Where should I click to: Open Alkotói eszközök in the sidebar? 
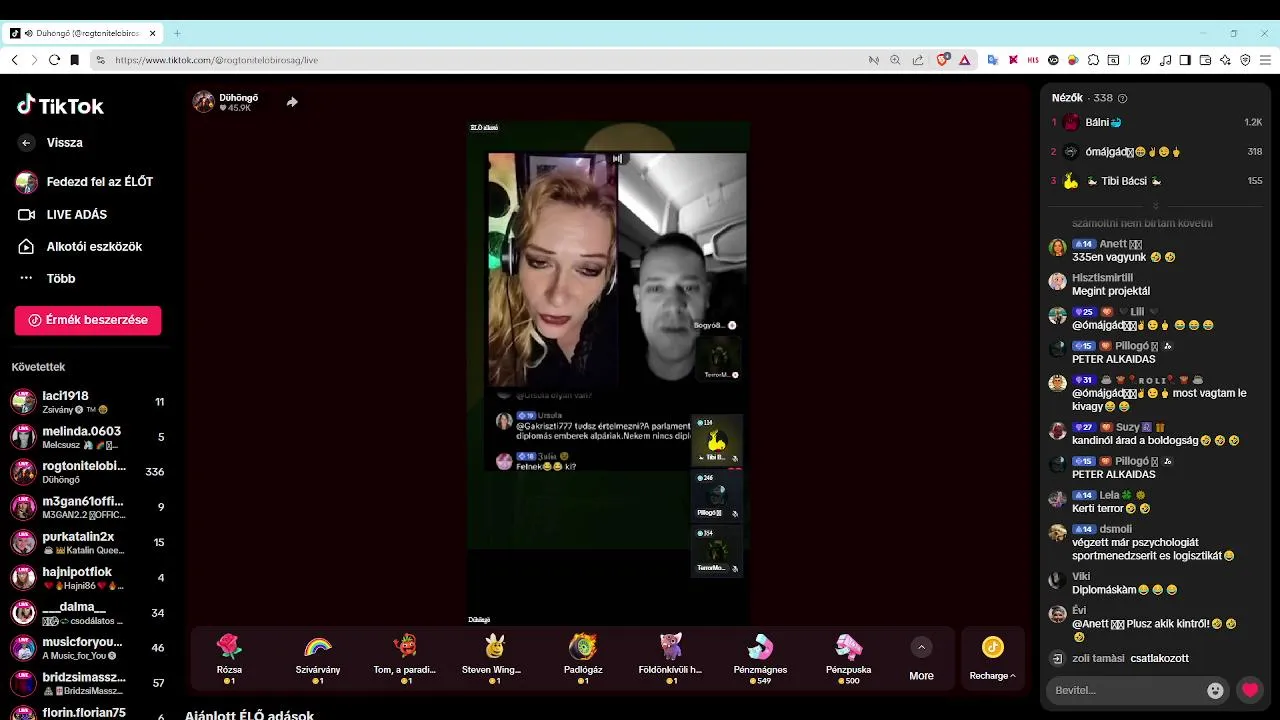pyautogui.click(x=80, y=246)
